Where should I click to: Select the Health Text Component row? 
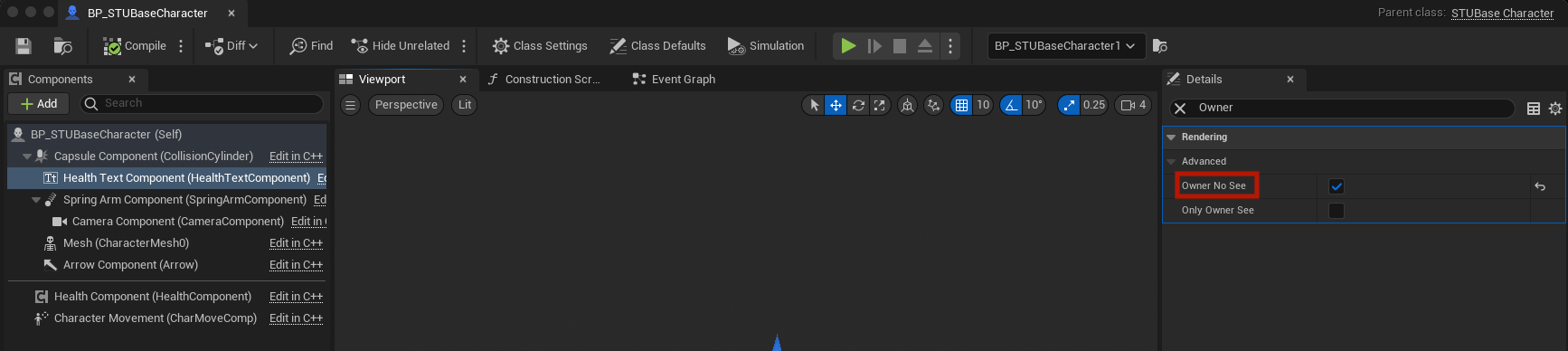click(x=167, y=178)
